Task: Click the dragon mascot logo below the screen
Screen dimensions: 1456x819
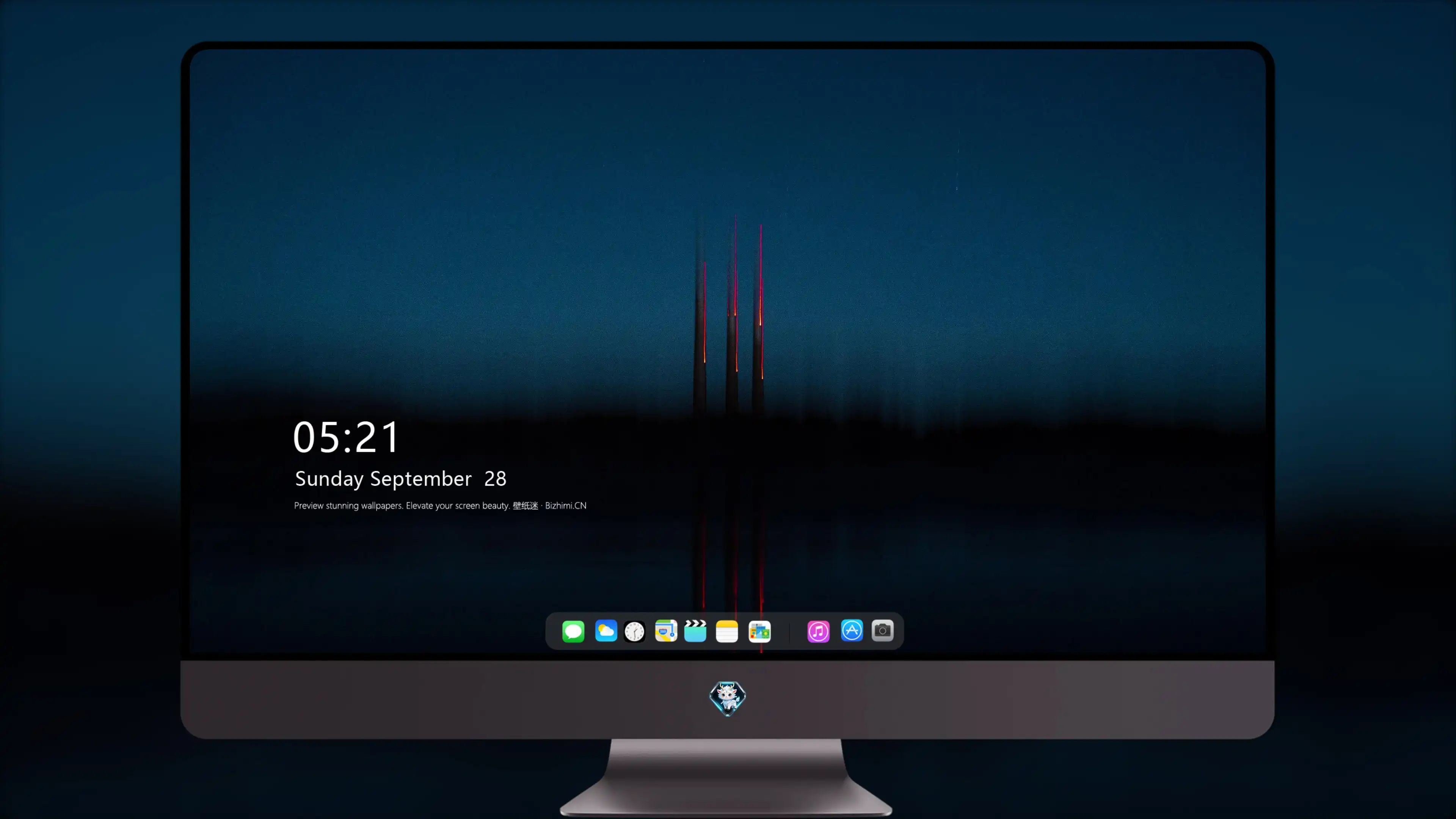Action: tap(728, 698)
